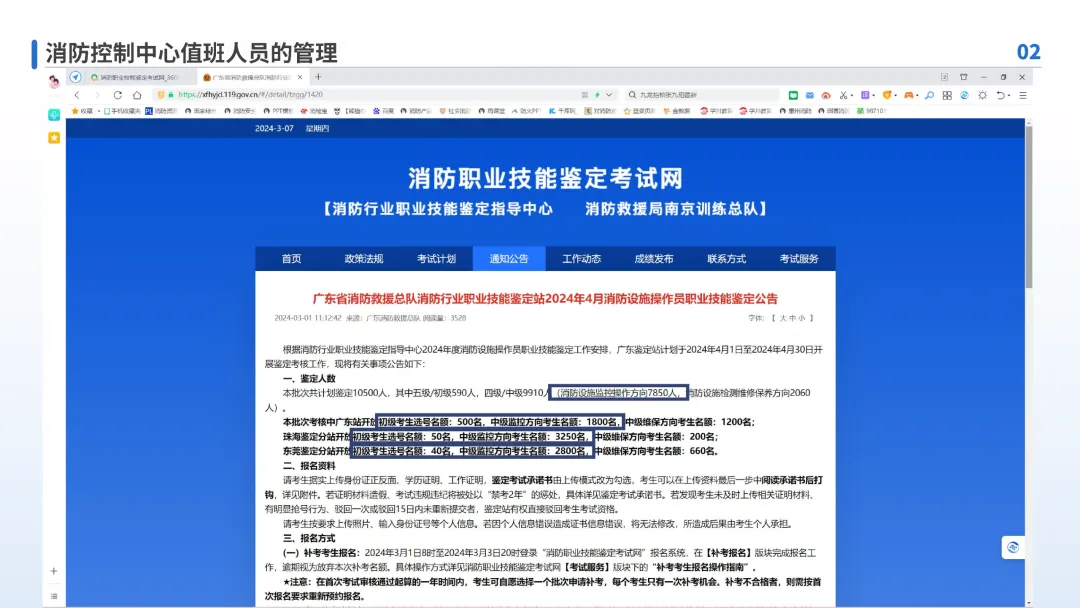
Task: Open the blue mail extension icon
Action: click(810, 95)
